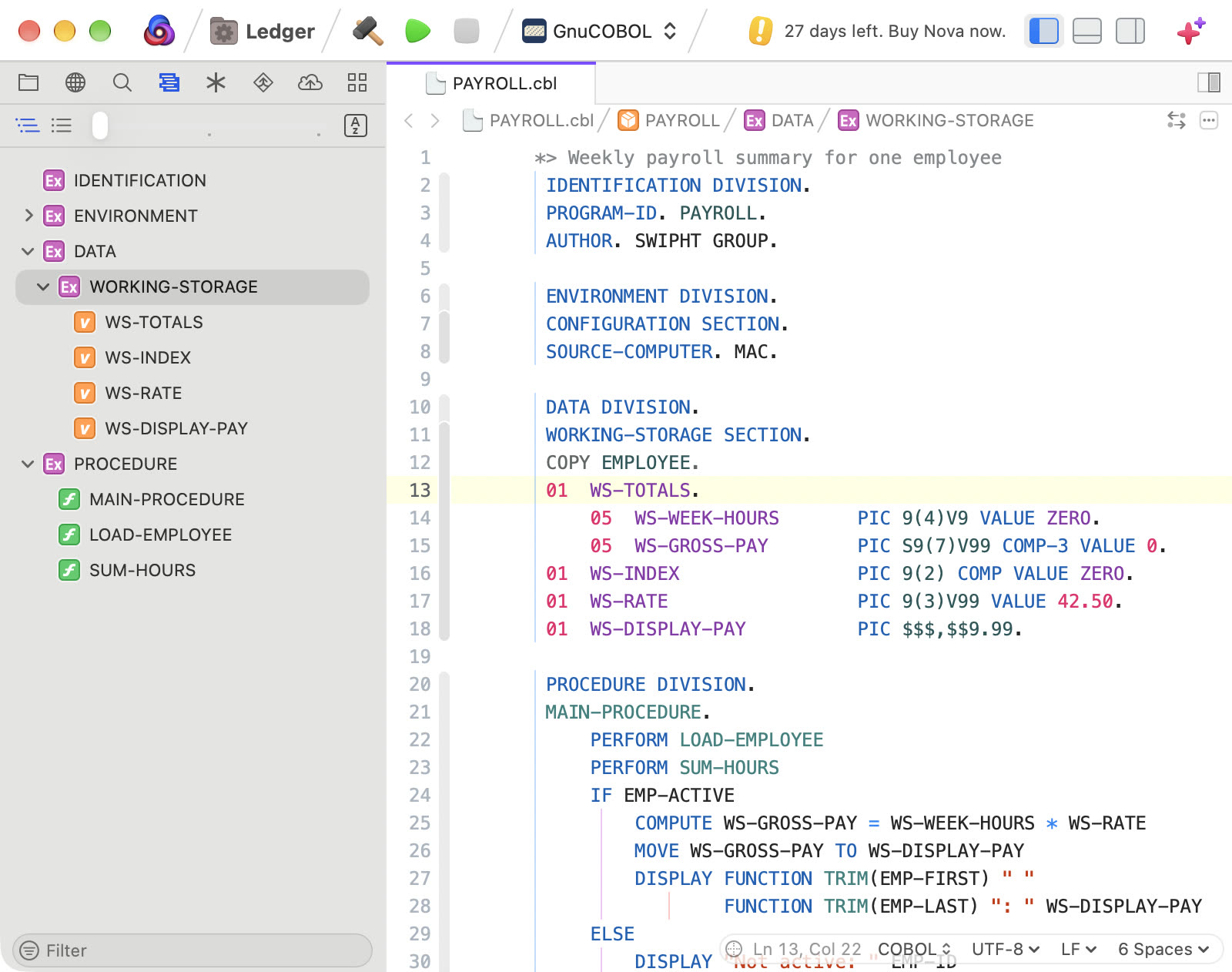The height and width of the screenshot is (972, 1232).
Task: Collapse the PROCEDURE tree node
Action: [28, 464]
